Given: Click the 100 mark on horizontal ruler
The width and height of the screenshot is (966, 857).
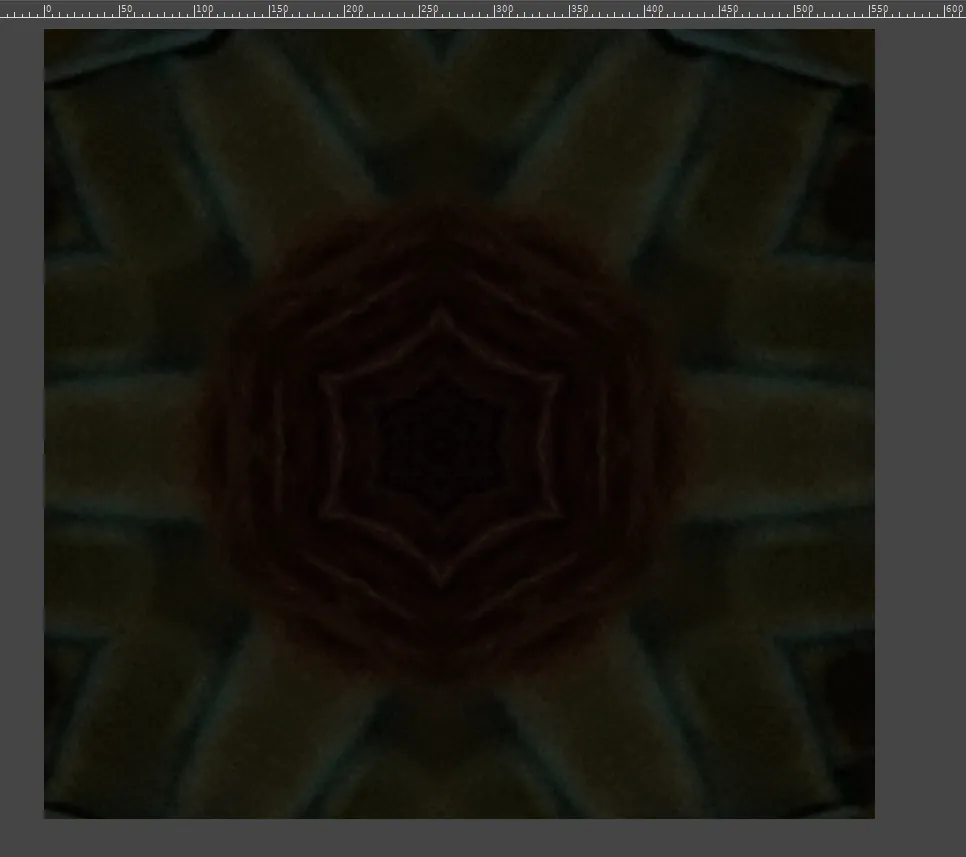Looking at the screenshot, I should coord(203,9).
